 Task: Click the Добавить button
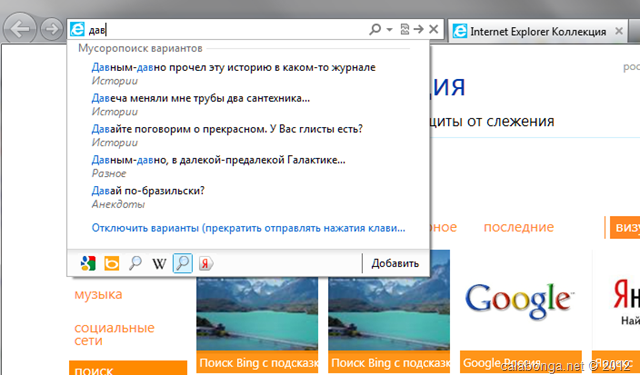point(395,264)
